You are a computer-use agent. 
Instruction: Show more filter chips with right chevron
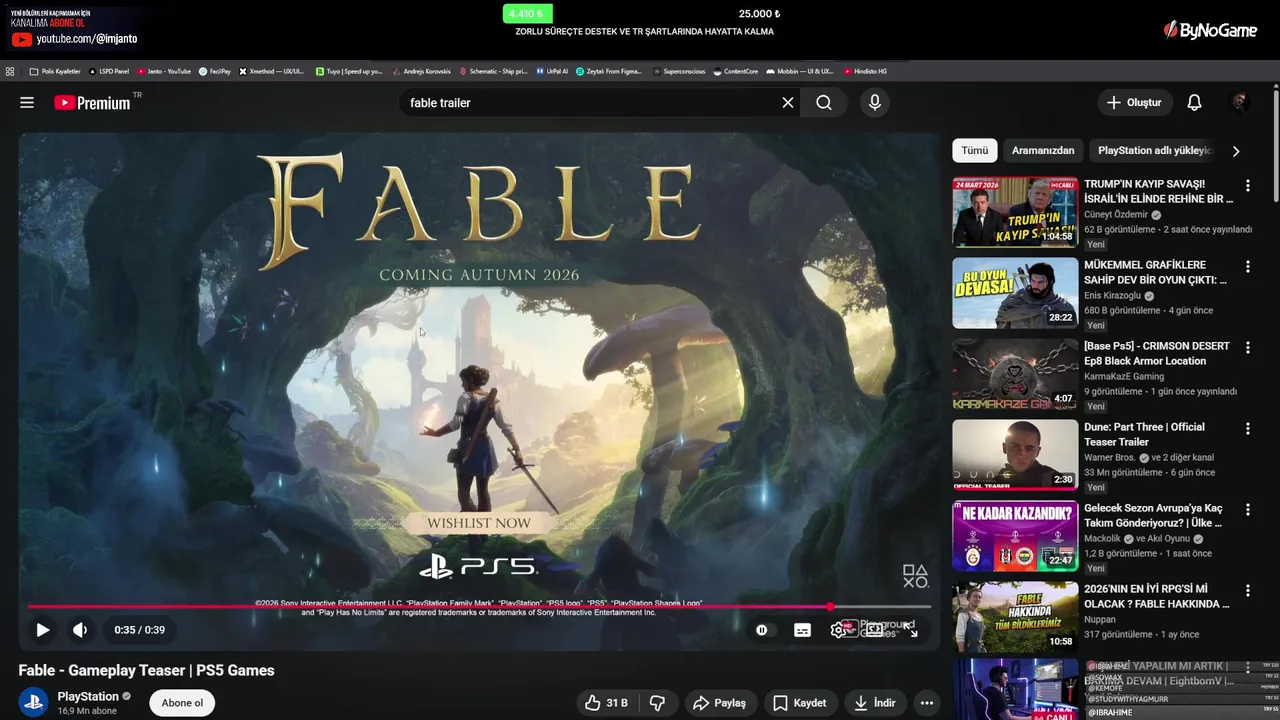click(x=1236, y=151)
